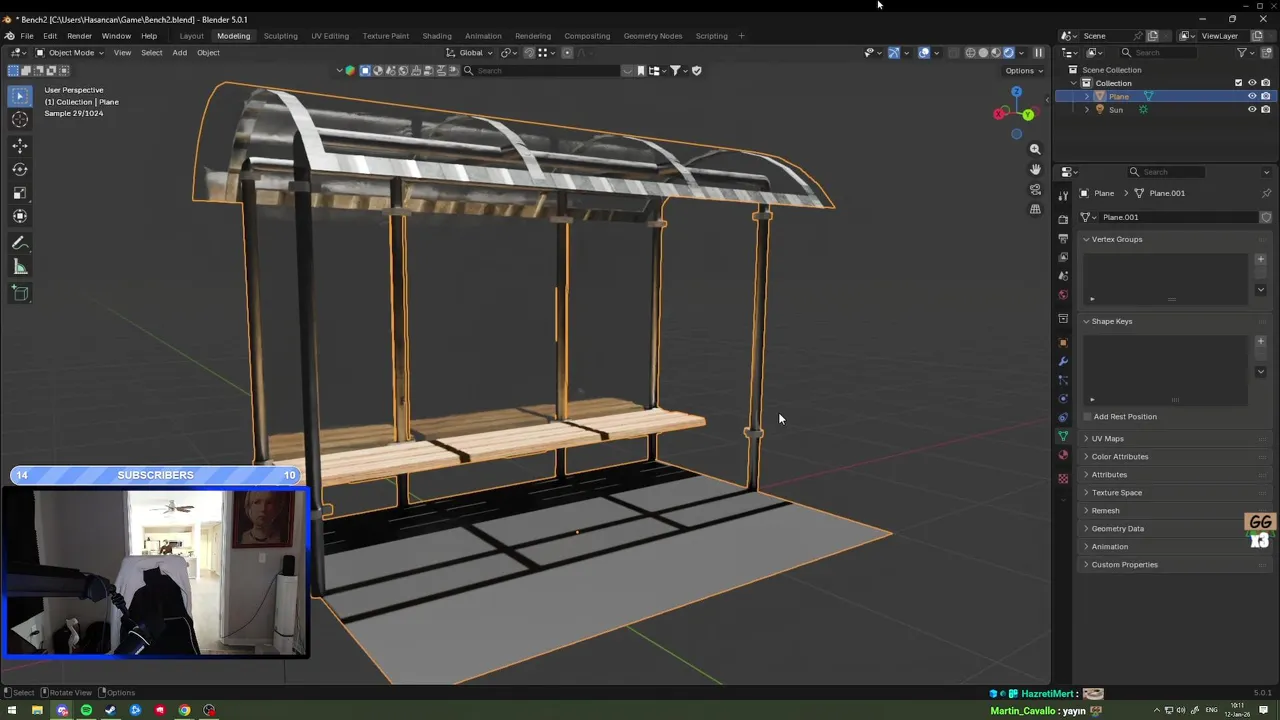This screenshot has height=720, width=1280.
Task: Select the Annotate tool
Action: [20, 243]
